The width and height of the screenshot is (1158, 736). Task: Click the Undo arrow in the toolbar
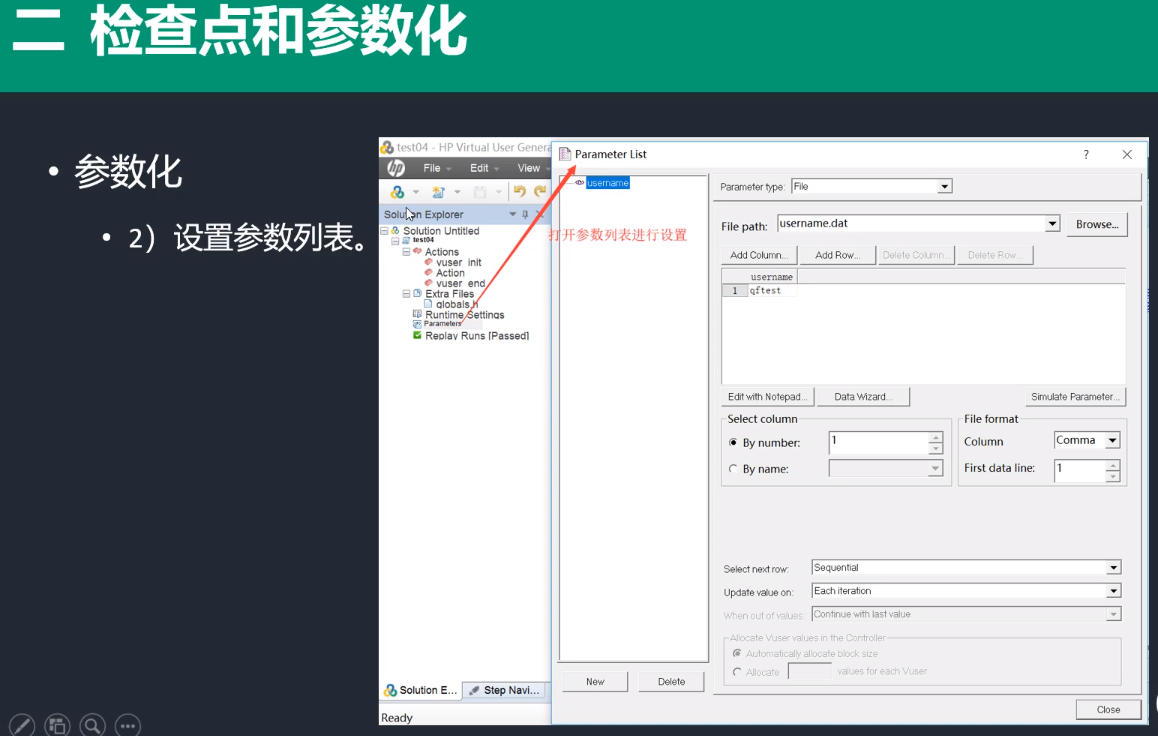(x=519, y=191)
